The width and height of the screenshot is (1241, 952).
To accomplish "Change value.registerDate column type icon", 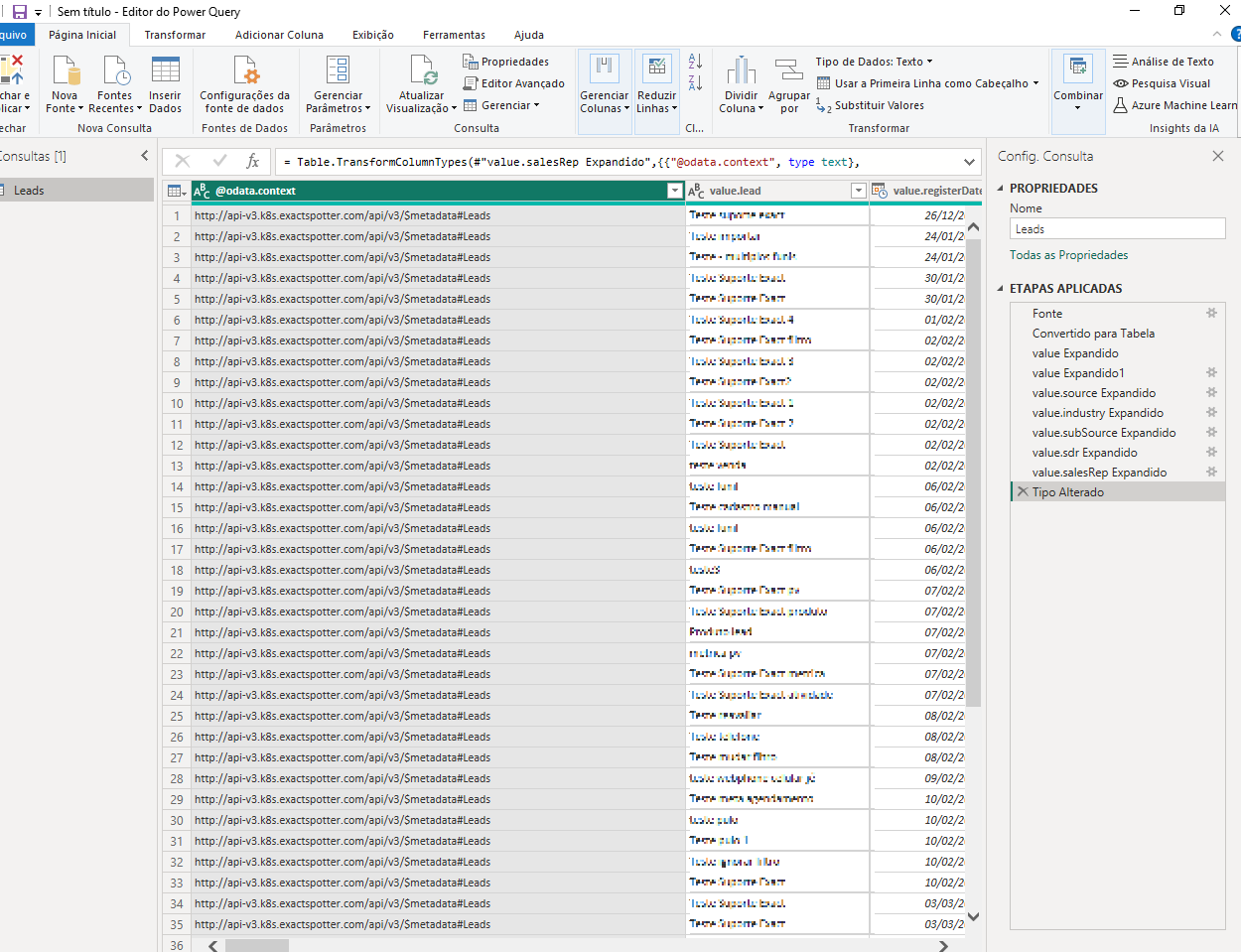I will coord(880,191).
